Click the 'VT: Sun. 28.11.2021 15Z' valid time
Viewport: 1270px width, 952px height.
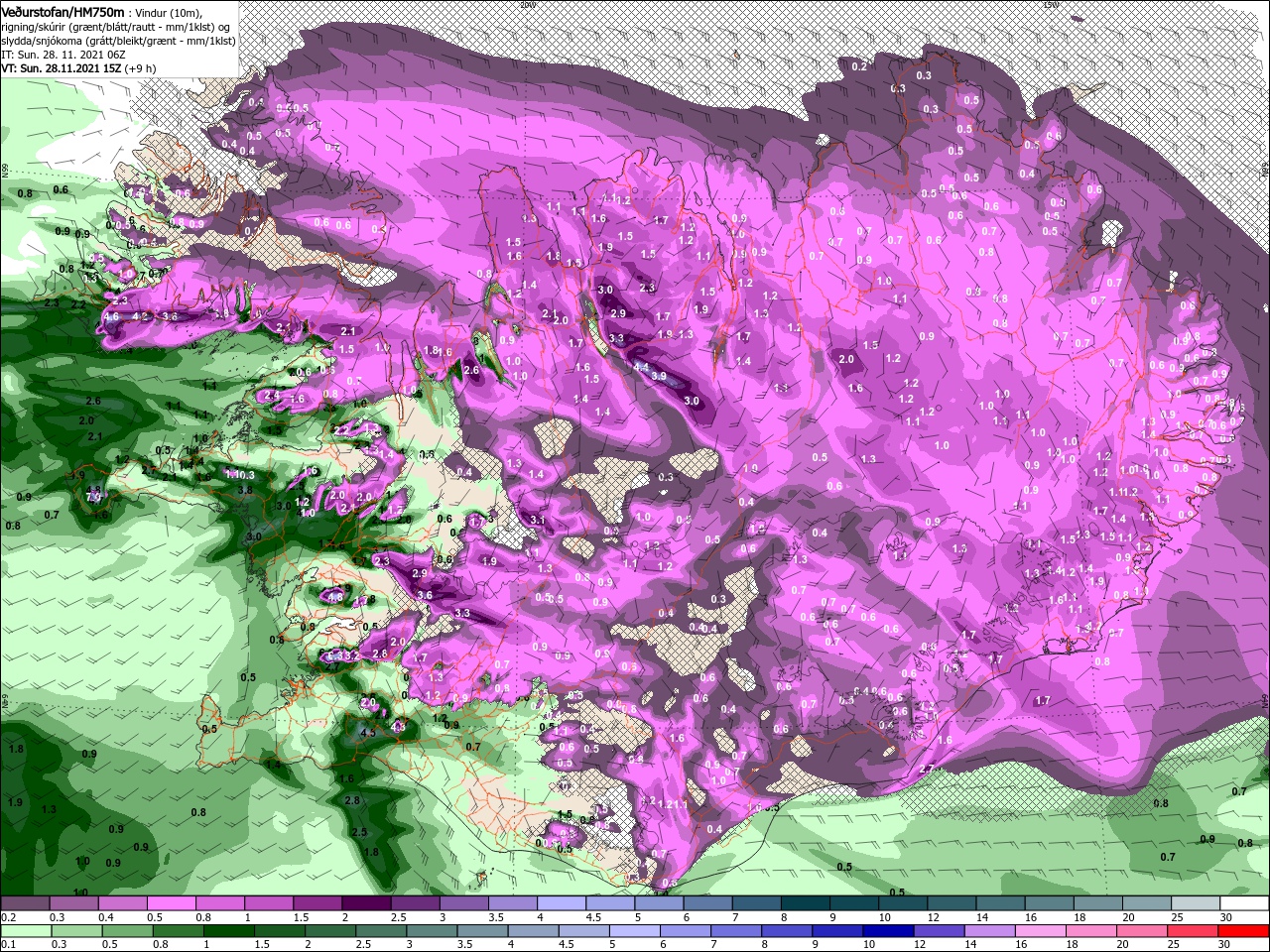pos(62,68)
